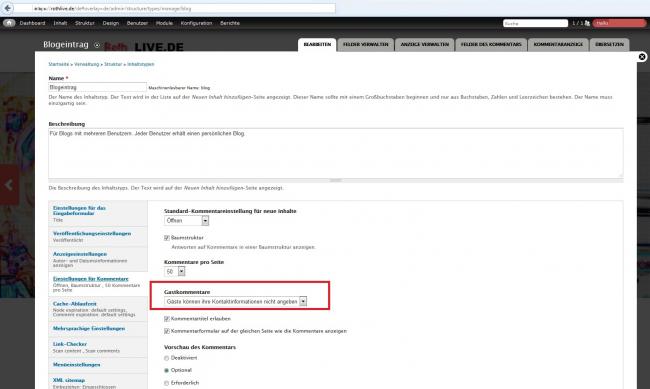Image resolution: width=650 pixels, height=389 pixels.
Task: Click the Suche search field in toolbar
Action: (x=535, y=23)
